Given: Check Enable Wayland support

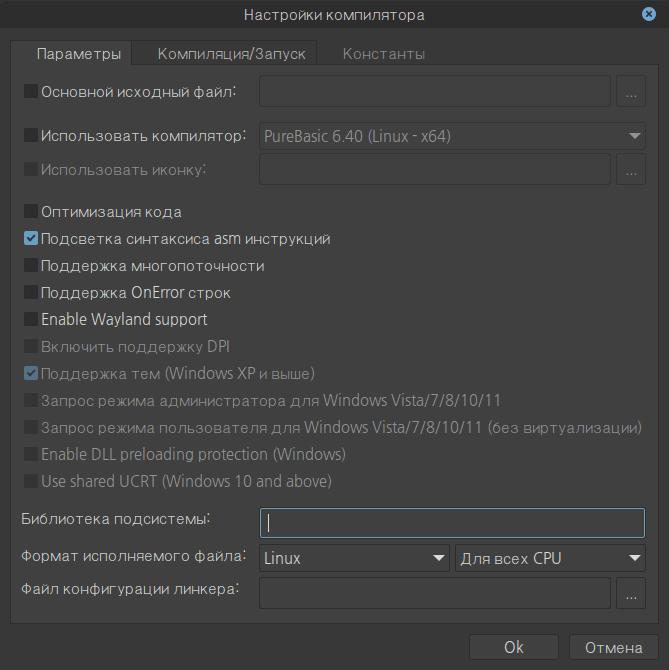Looking at the screenshot, I should pos(30,320).
